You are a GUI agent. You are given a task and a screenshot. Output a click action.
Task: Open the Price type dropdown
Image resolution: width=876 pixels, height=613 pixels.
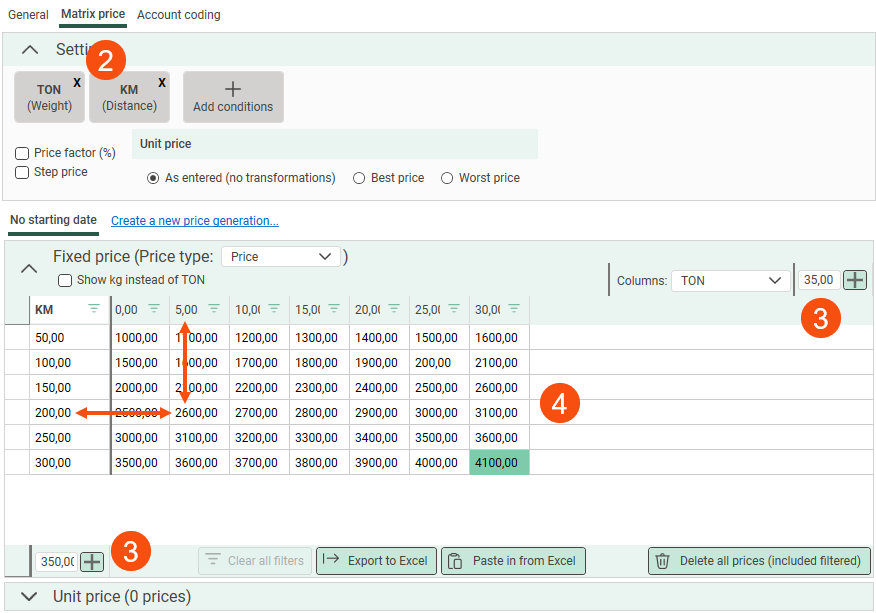coord(281,257)
